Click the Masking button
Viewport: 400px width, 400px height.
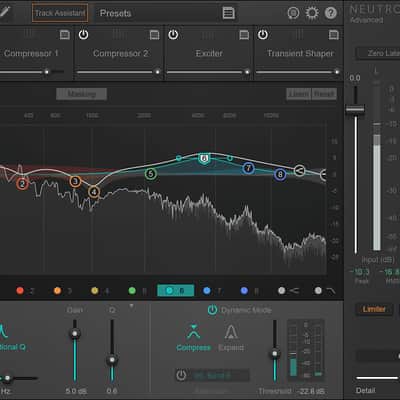point(82,94)
